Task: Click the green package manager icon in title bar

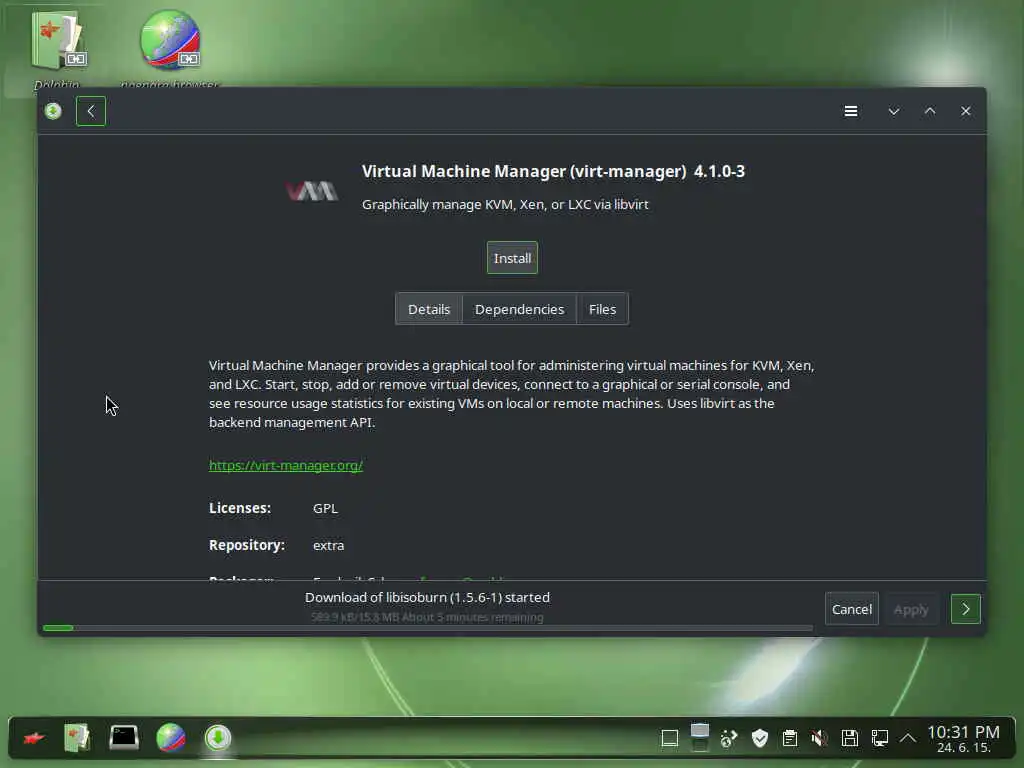Action: (x=54, y=111)
